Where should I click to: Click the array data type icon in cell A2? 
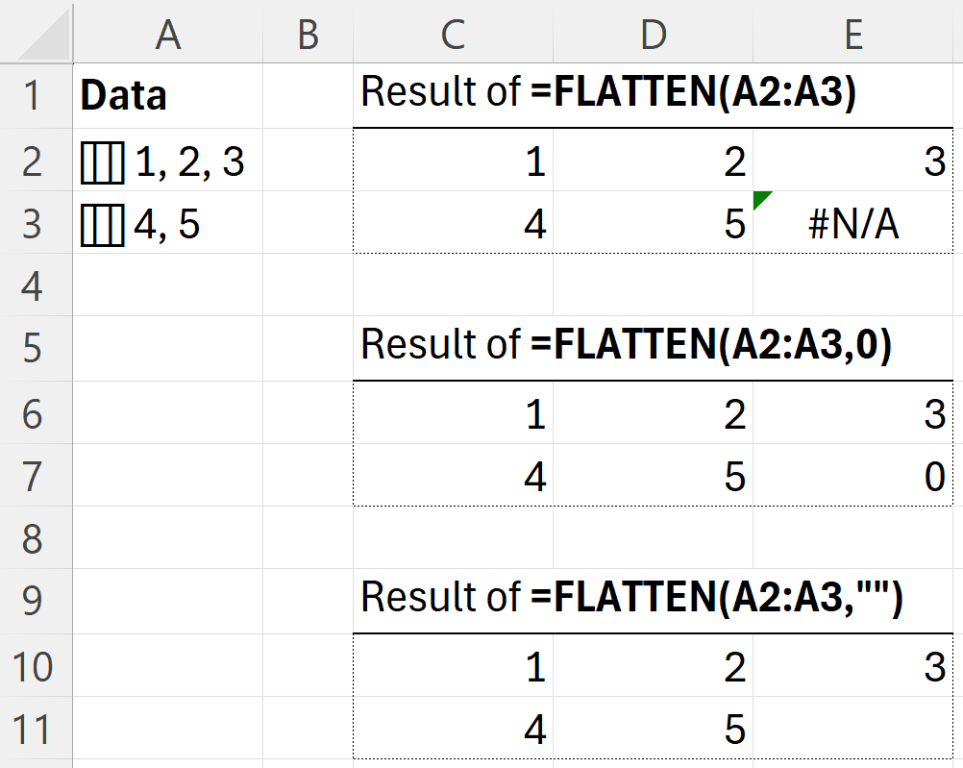pyautogui.click(x=103, y=163)
